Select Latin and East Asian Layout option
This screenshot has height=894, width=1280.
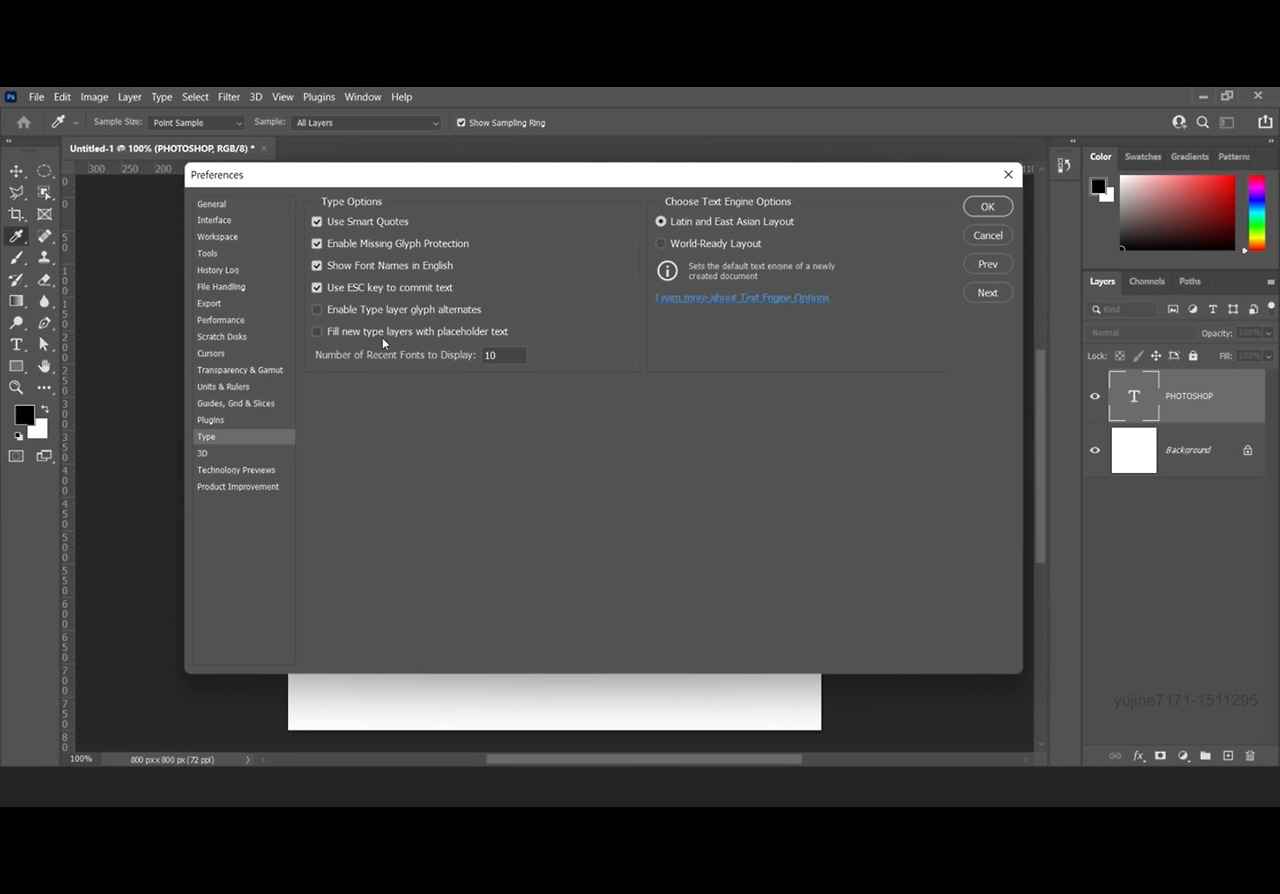tap(661, 222)
